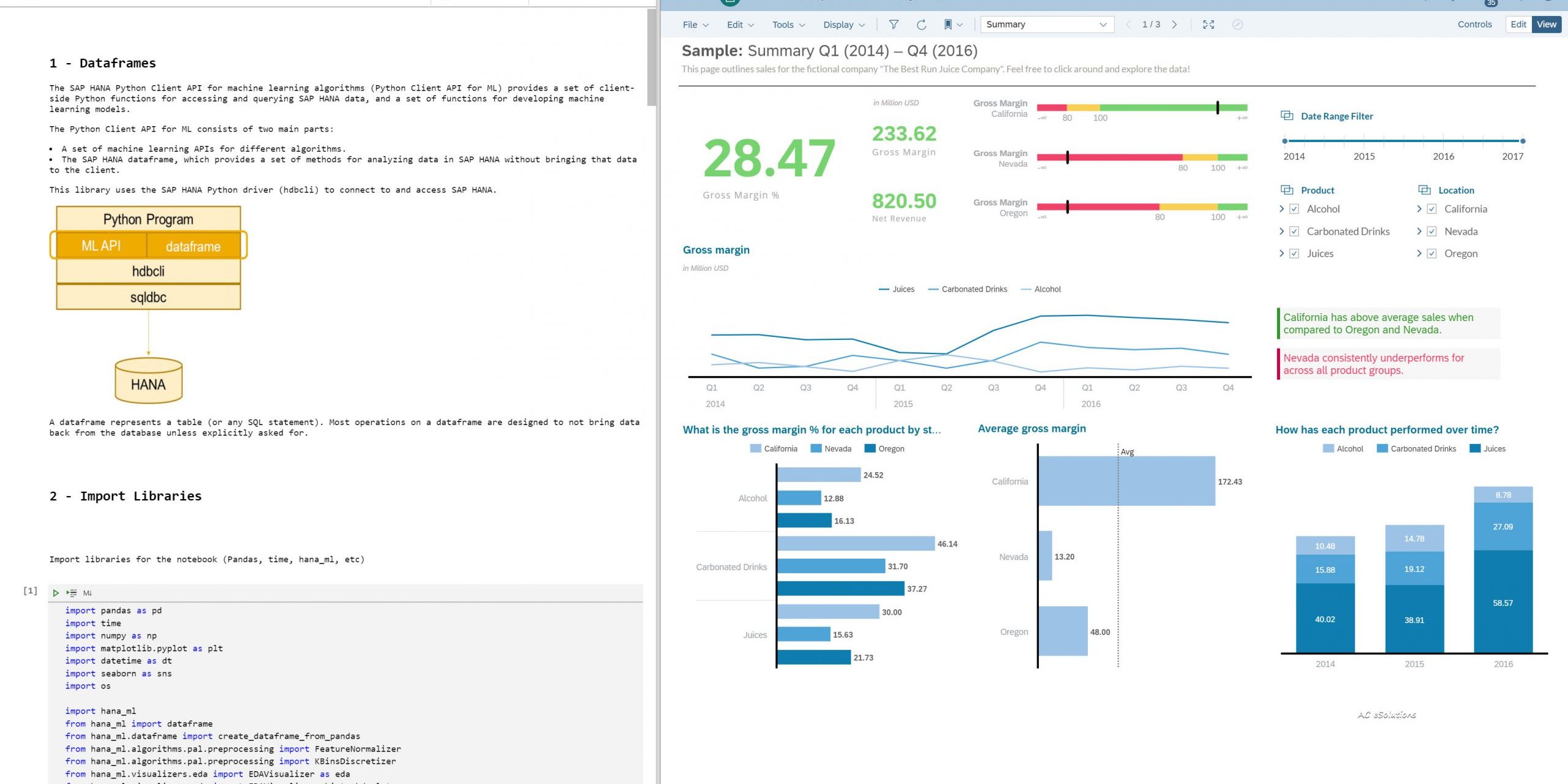Toggle the Juices product checkbox
This screenshot has width=1568, height=784.
pyautogui.click(x=1294, y=254)
